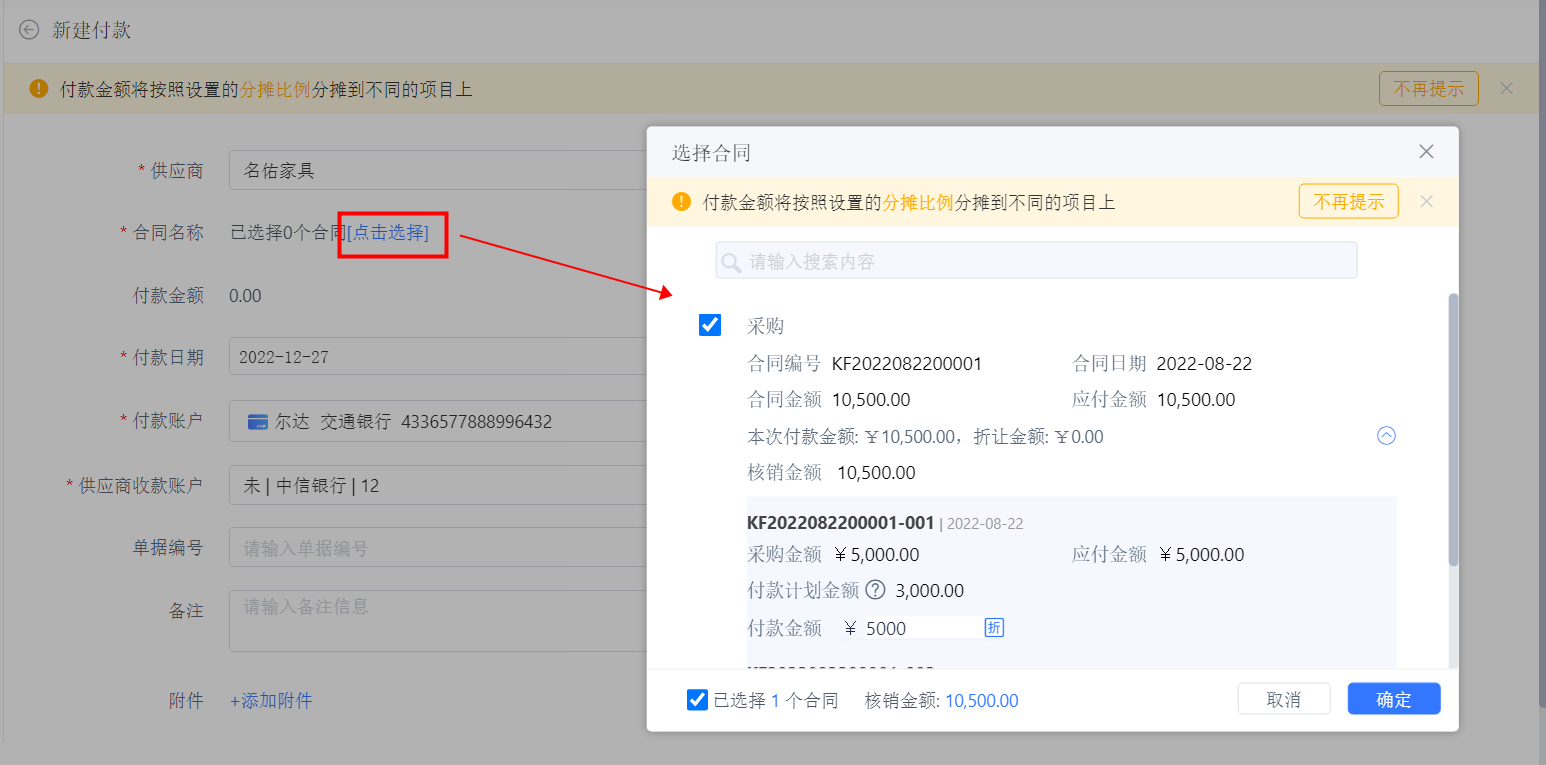Viewport: 1546px width, 765px height.
Task: Click the warning icon in dialog banner
Action: coord(682,201)
